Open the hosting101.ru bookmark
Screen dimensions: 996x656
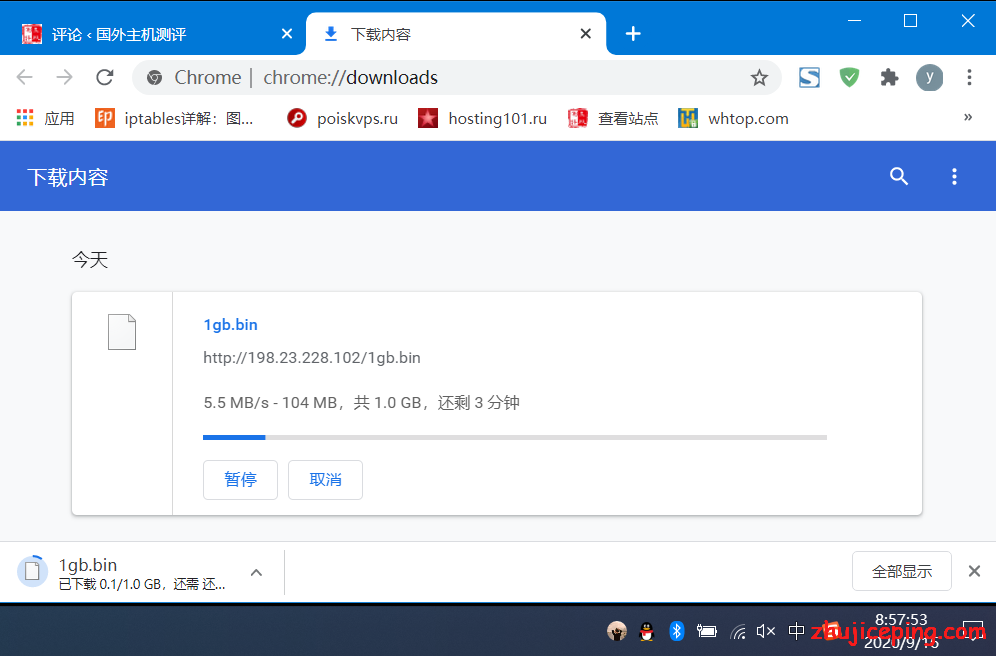pyautogui.click(x=483, y=118)
